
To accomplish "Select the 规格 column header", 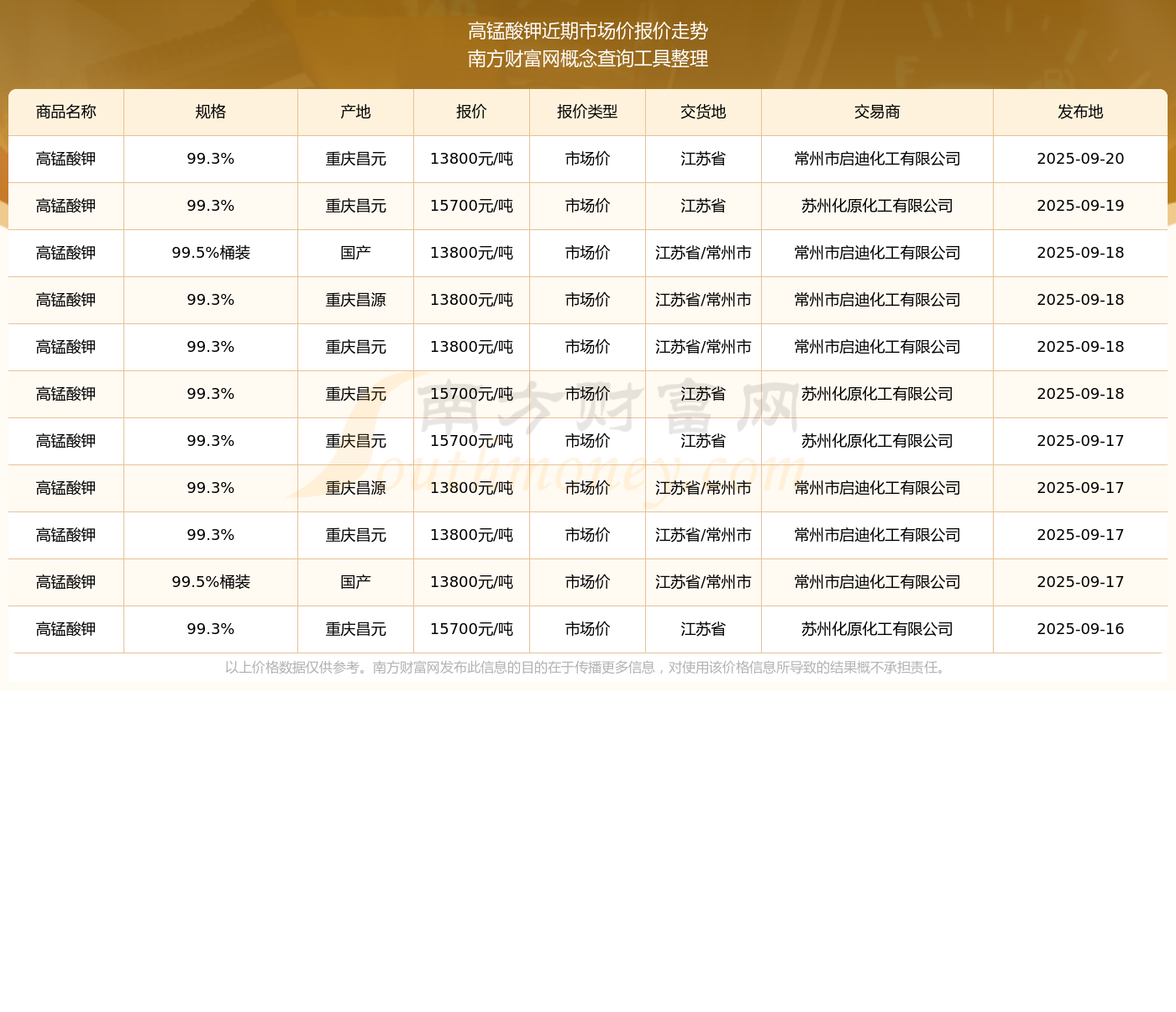I will tap(211, 113).
